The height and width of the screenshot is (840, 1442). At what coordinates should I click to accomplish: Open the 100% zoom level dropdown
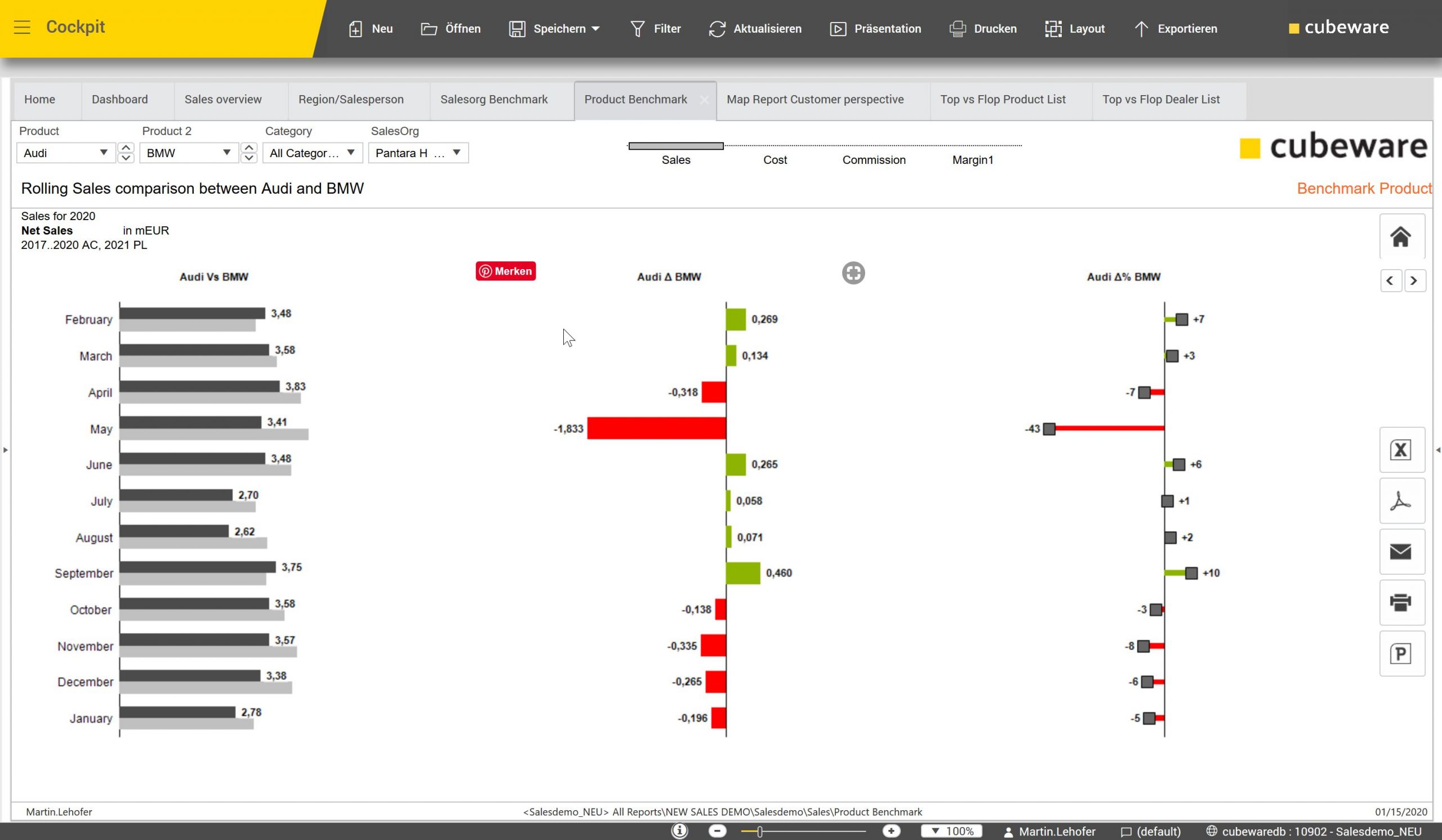[x=951, y=831]
